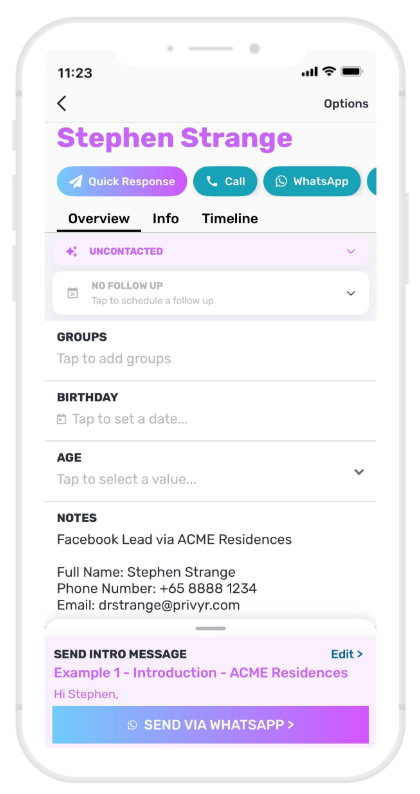Image resolution: width=420 pixels, height=794 pixels.
Task: Tap the WhatsApp logo icon in action row
Action: coord(281,181)
